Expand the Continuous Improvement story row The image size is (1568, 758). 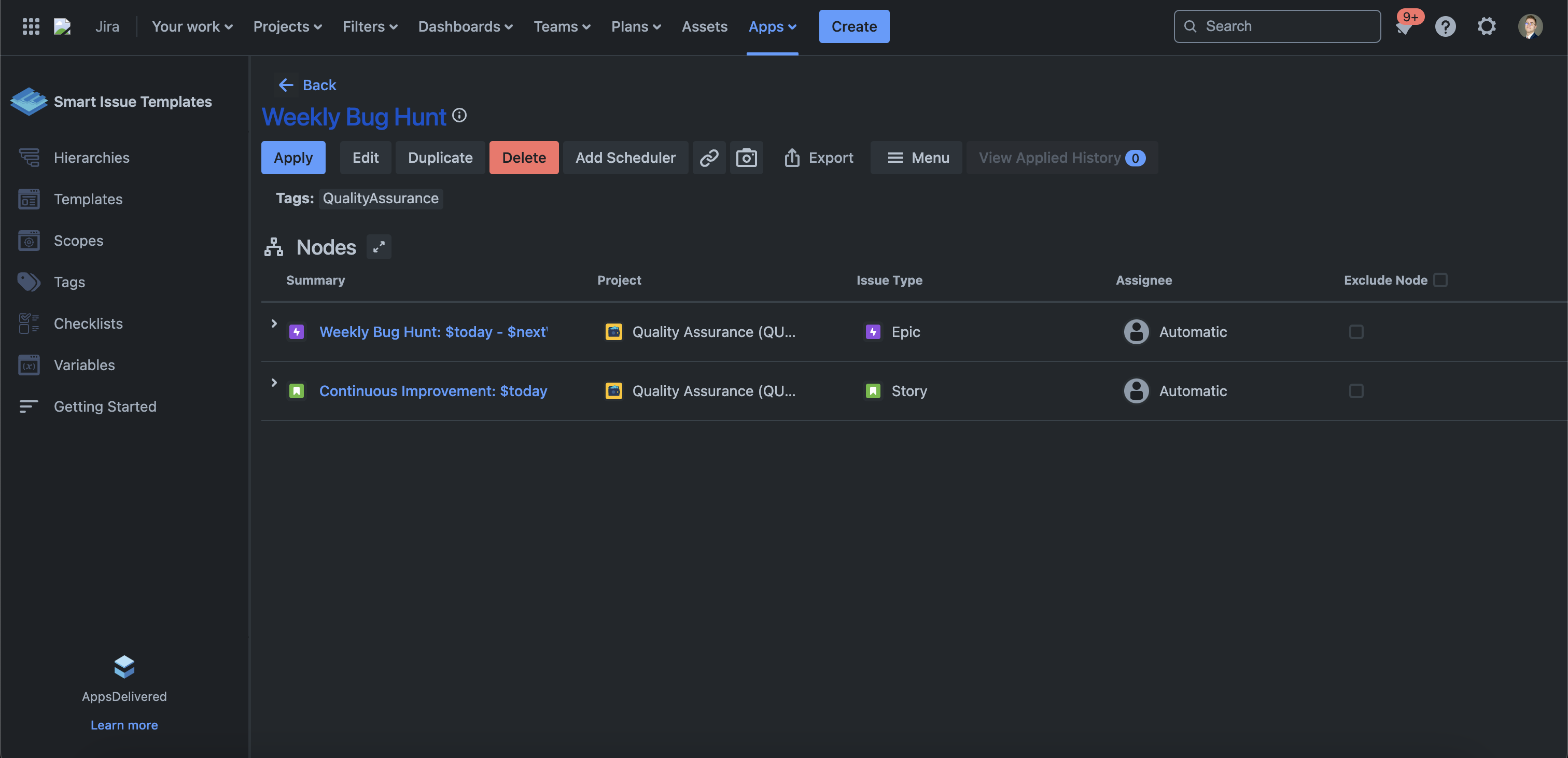tap(274, 383)
